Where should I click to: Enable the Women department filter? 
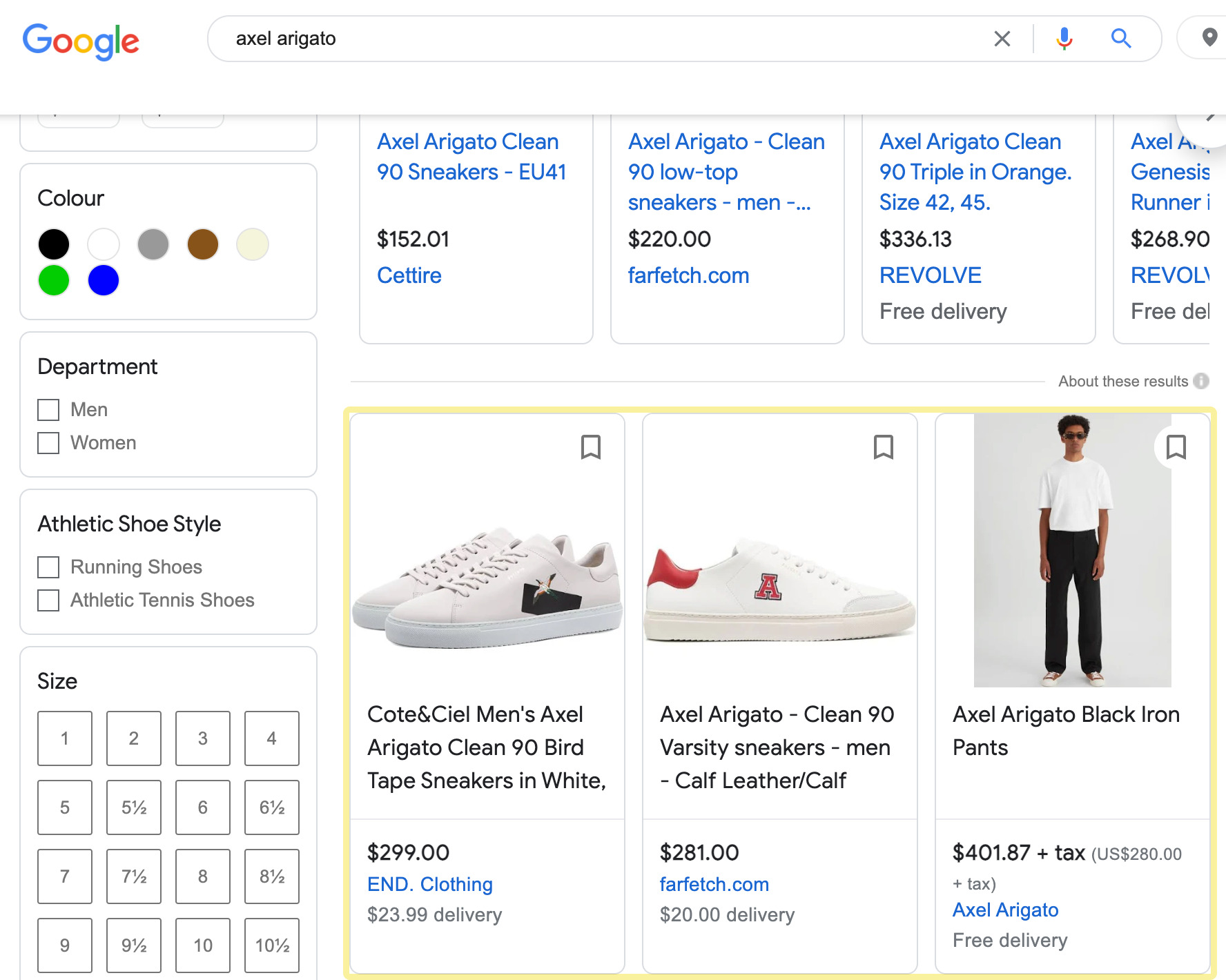tap(48, 443)
